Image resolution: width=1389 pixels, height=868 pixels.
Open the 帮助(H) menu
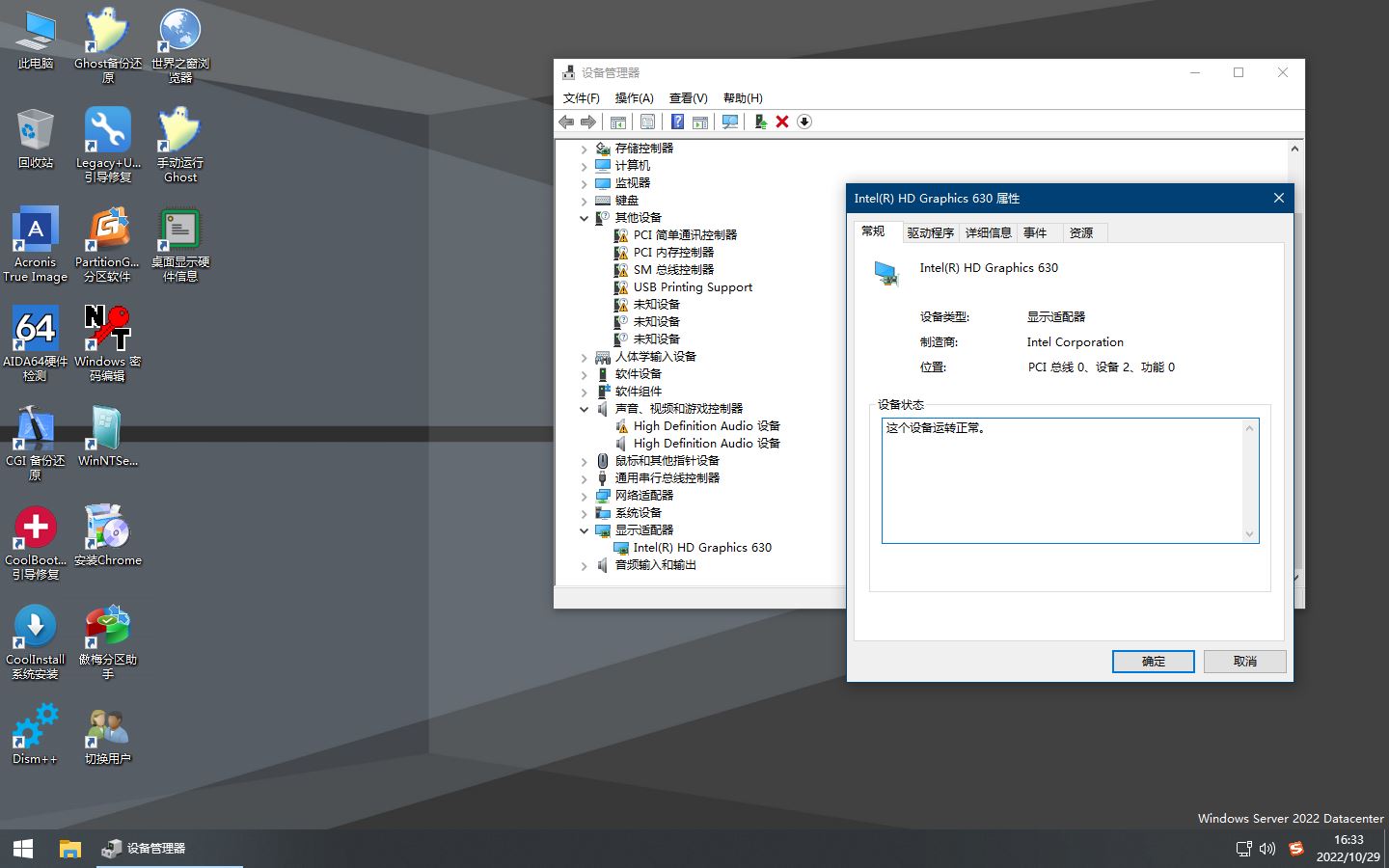[x=743, y=98]
